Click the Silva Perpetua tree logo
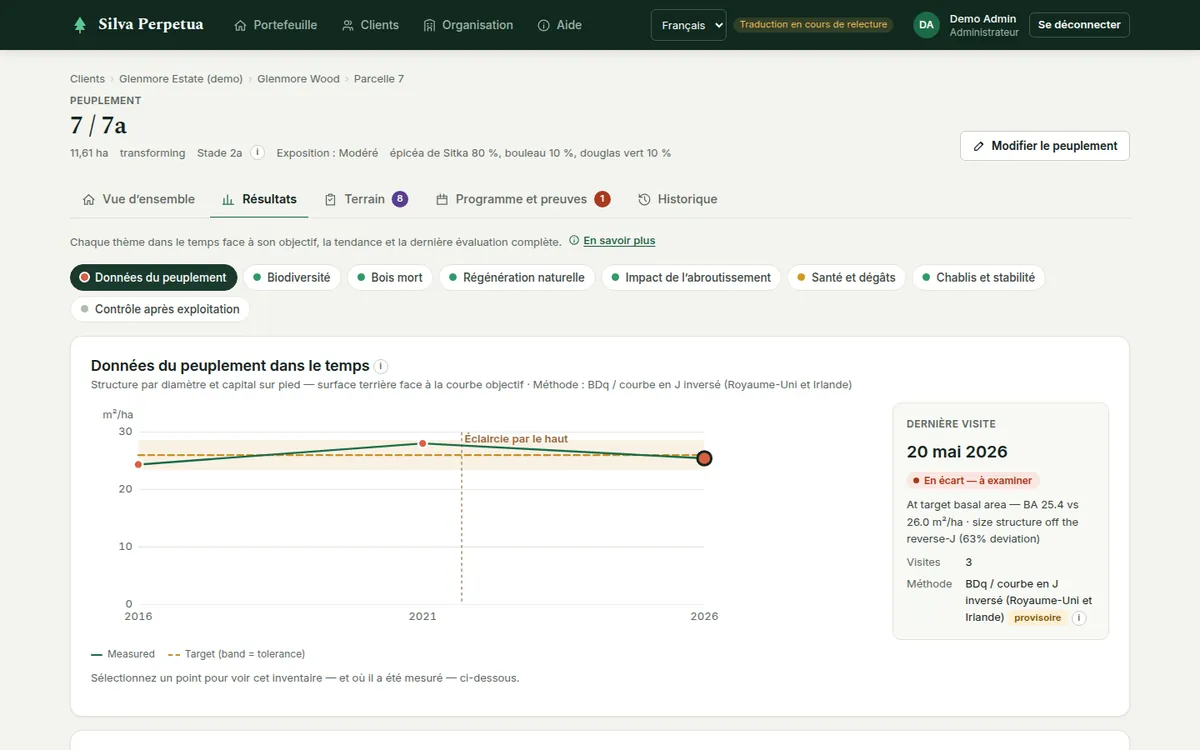The width and height of the screenshot is (1200, 750). pos(80,25)
